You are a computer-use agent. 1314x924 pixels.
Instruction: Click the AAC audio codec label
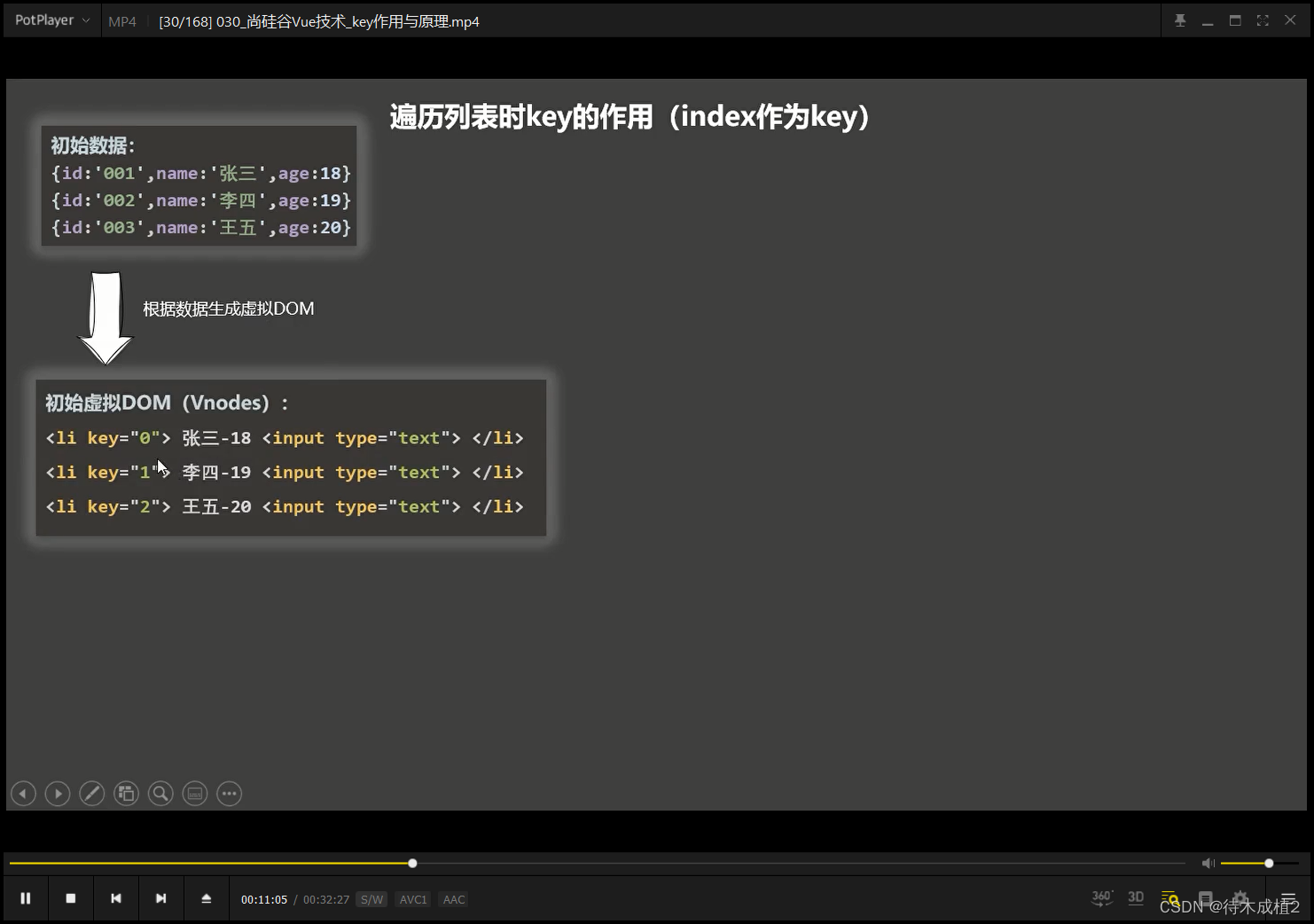(x=454, y=899)
